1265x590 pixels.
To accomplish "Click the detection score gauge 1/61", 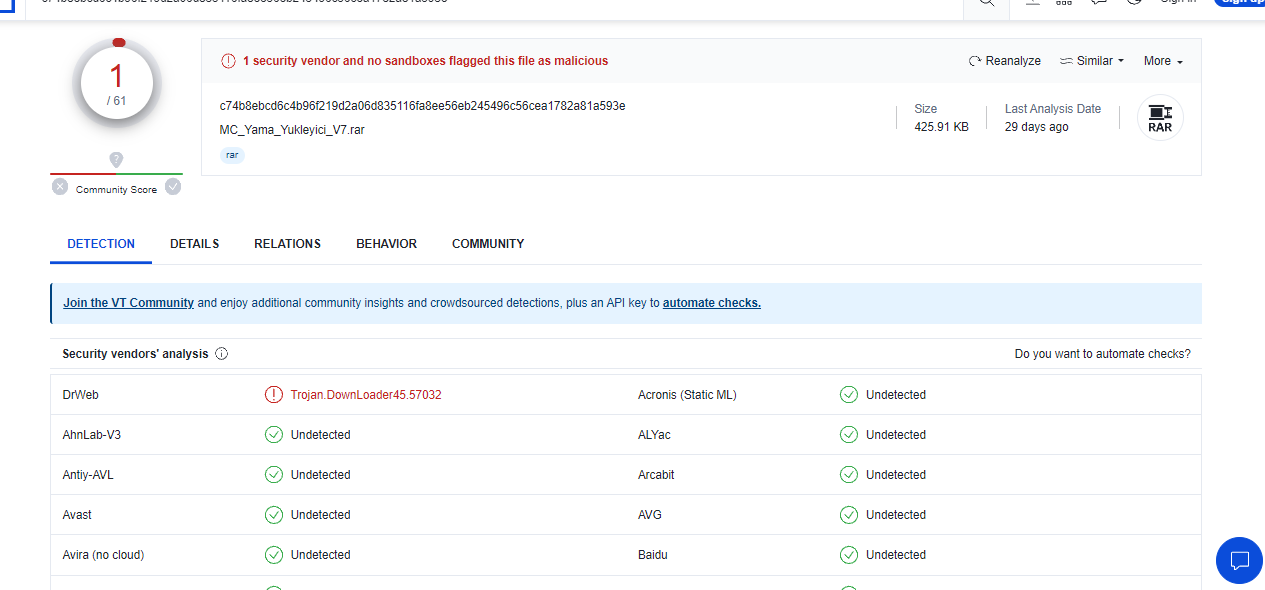I will coord(117,84).
